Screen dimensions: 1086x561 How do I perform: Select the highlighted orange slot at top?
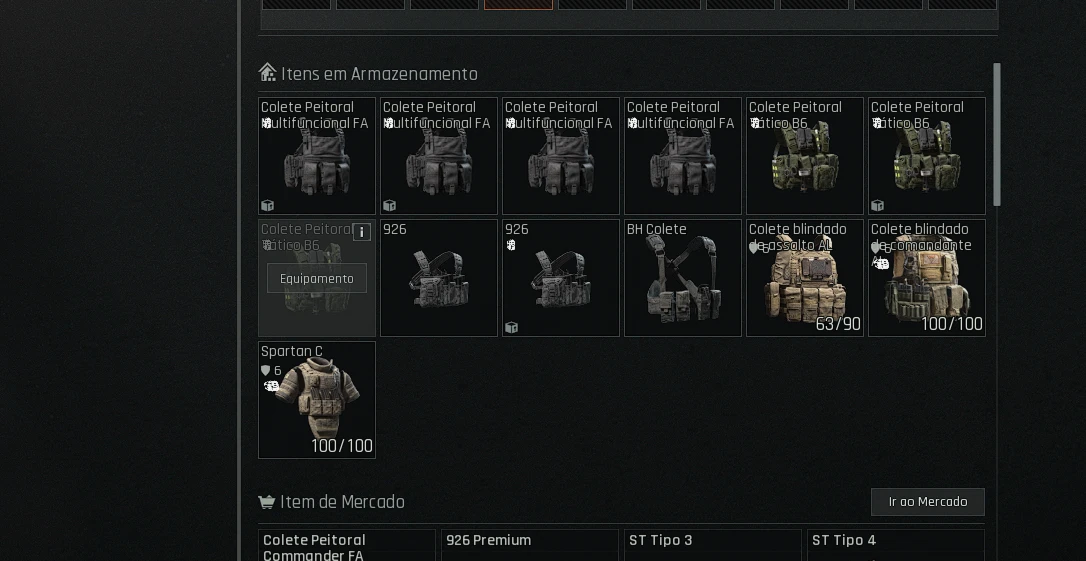[x=518, y=4]
